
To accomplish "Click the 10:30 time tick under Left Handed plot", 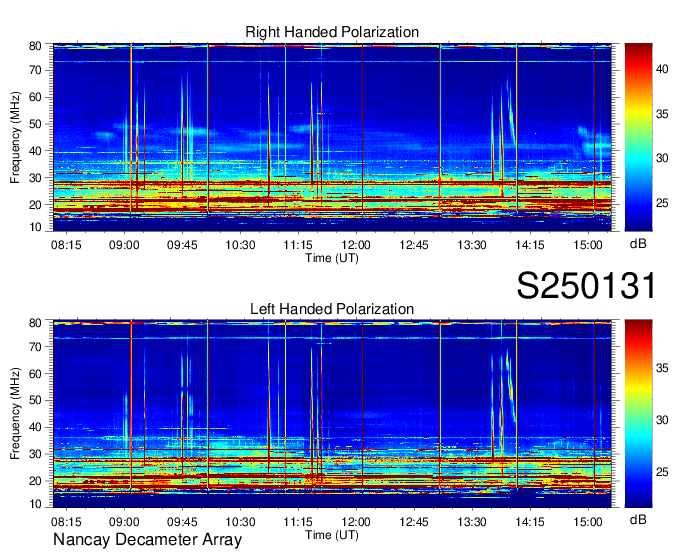I will (x=240, y=522).
